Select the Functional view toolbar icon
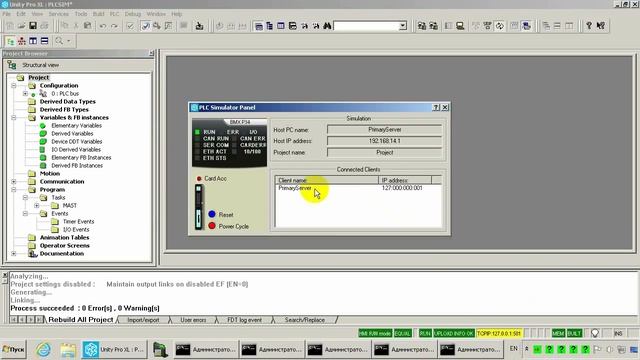 click(22, 41)
